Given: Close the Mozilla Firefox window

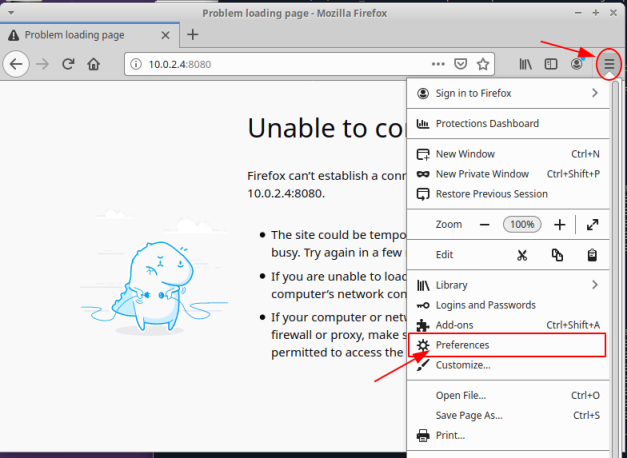Looking at the screenshot, I should pos(613,13).
